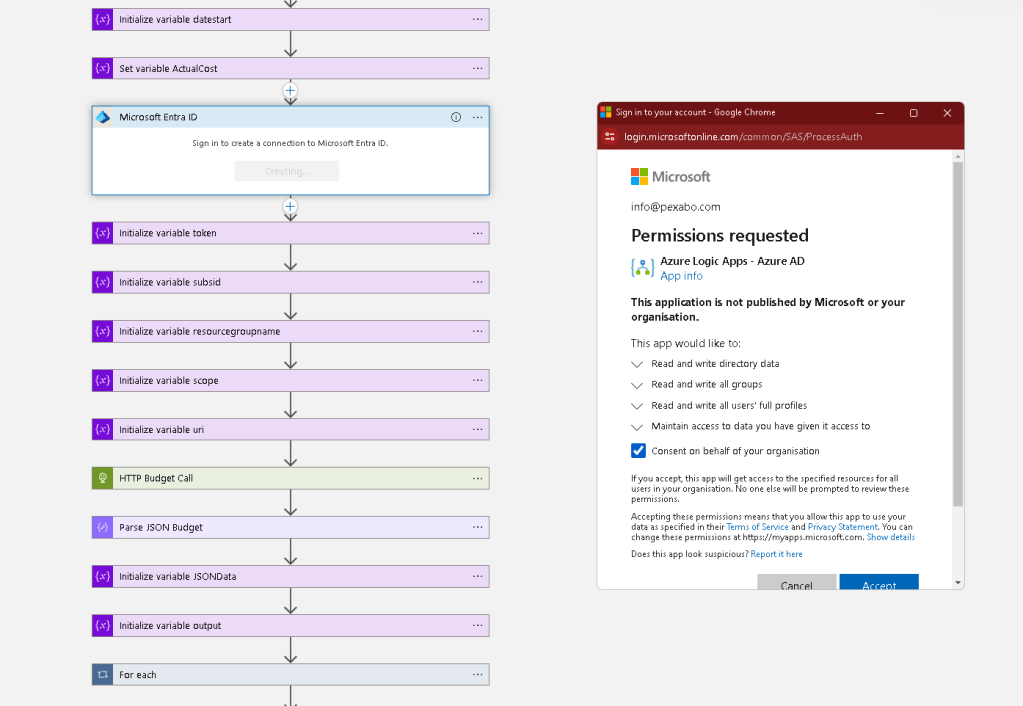Open ellipsis menu for Initialize variable uri
Viewport: 1023px width, 706px height.
tap(478, 429)
